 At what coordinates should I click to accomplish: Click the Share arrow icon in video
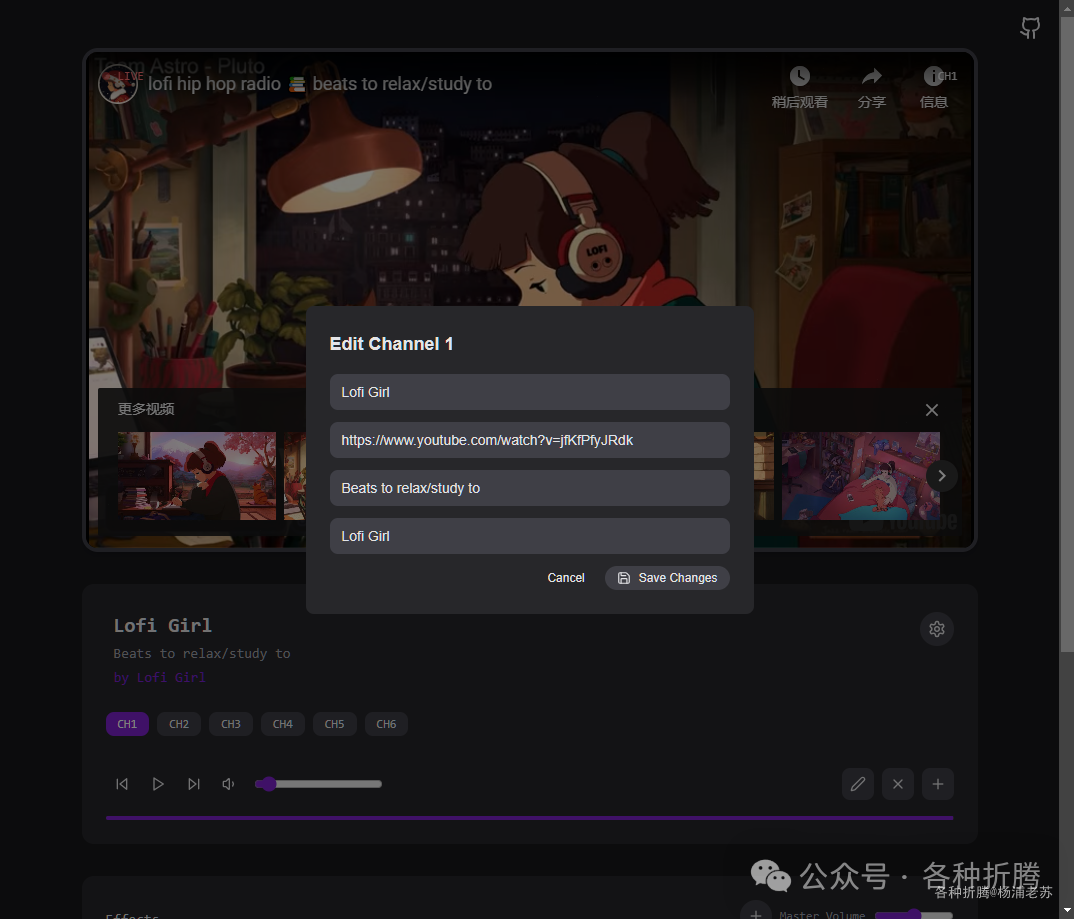click(x=871, y=76)
